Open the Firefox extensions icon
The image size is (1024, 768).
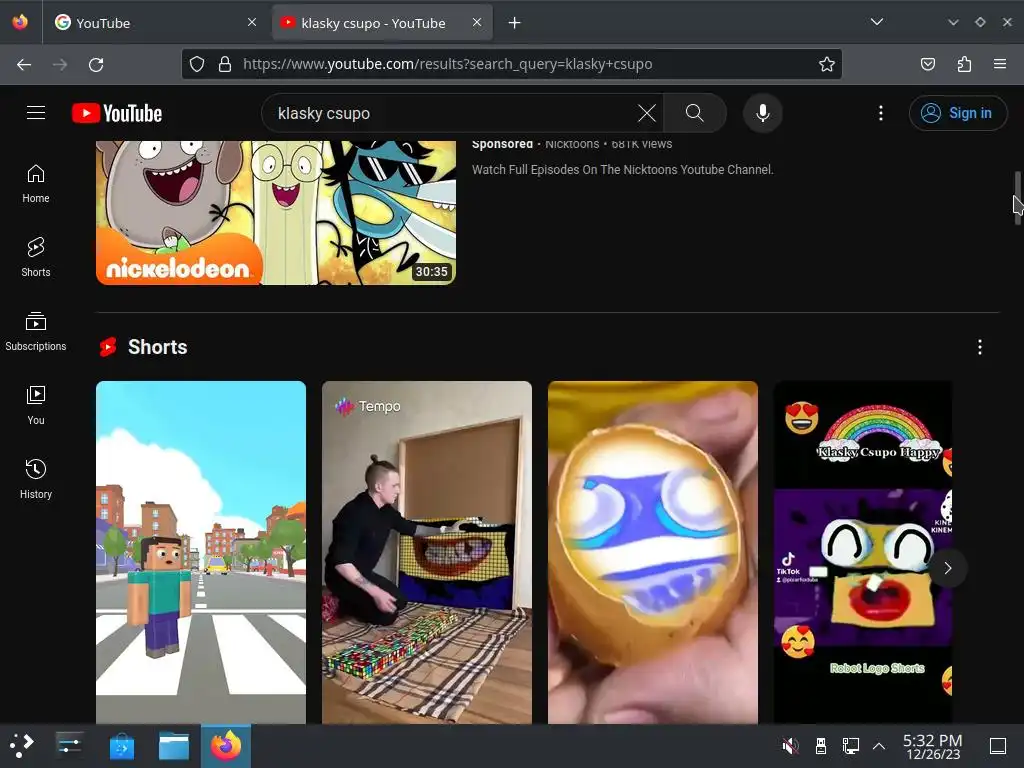point(964,64)
